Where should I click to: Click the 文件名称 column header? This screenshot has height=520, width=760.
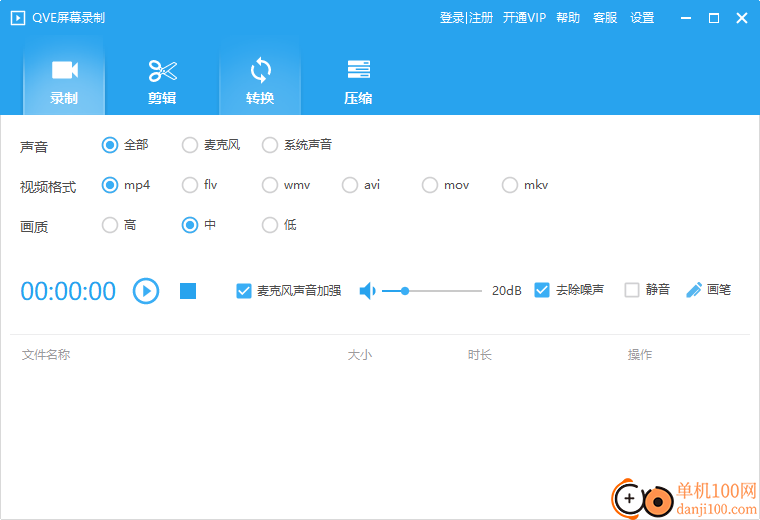click(46, 355)
